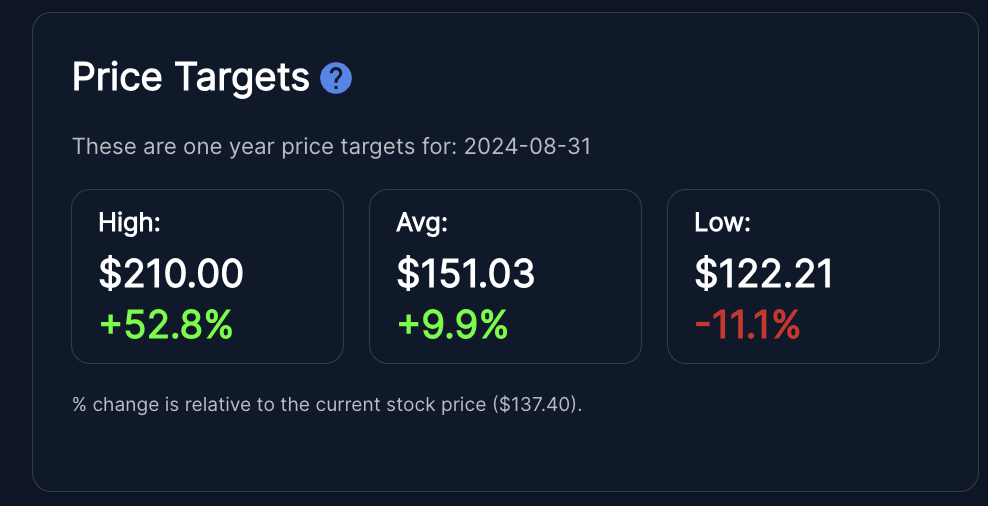
Task: Select the green +9.9% change
Action: pyautogui.click(x=452, y=325)
